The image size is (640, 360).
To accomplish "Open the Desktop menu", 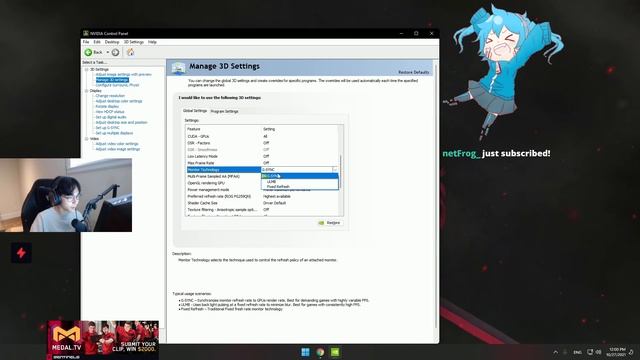I will click(x=112, y=42).
